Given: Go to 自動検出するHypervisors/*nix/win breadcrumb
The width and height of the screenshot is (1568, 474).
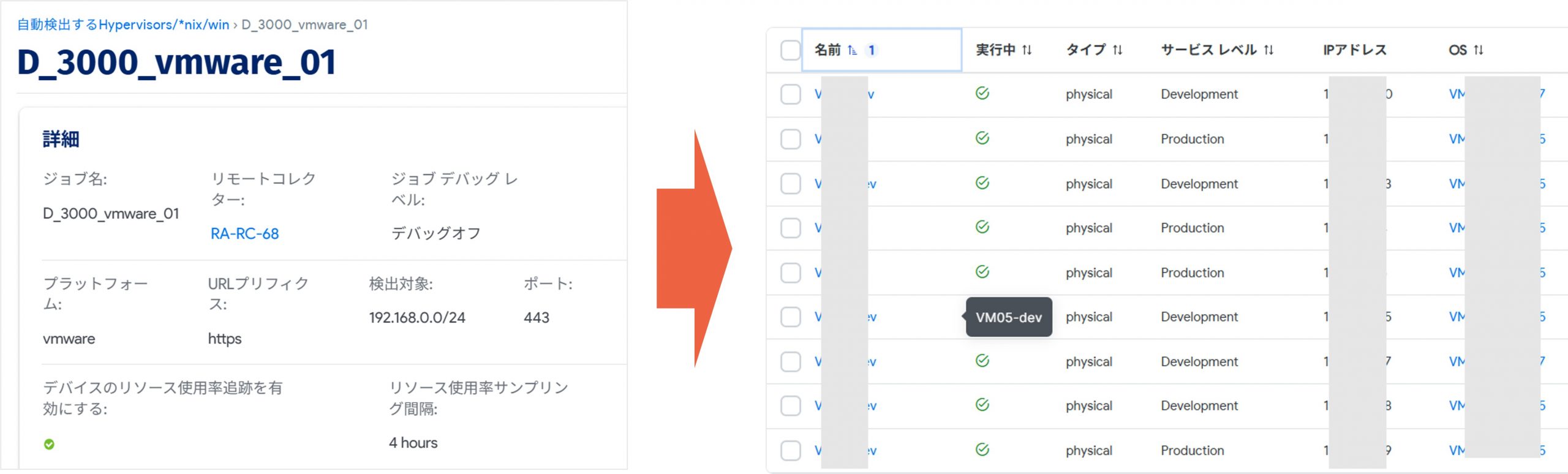Looking at the screenshot, I should pyautogui.click(x=123, y=24).
